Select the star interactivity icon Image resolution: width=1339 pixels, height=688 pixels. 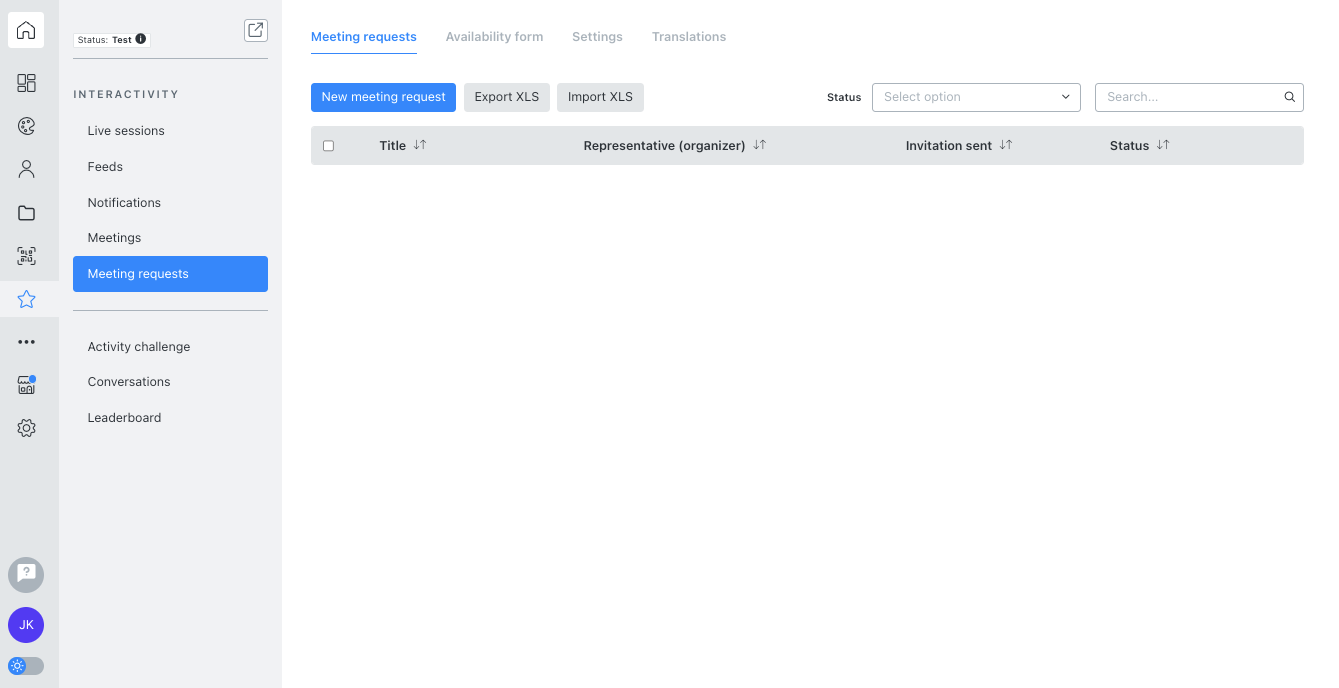pyautogui.click(x=26, y=299)
